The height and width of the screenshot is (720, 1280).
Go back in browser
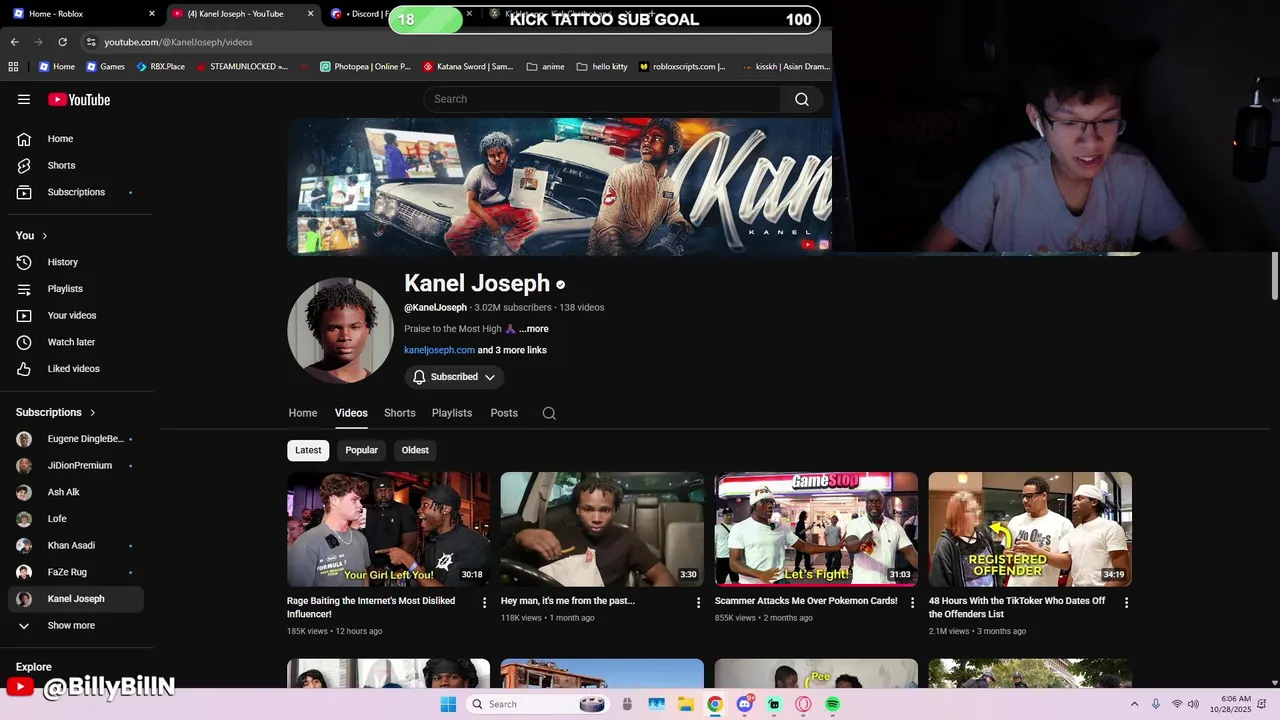click(14, 42)
